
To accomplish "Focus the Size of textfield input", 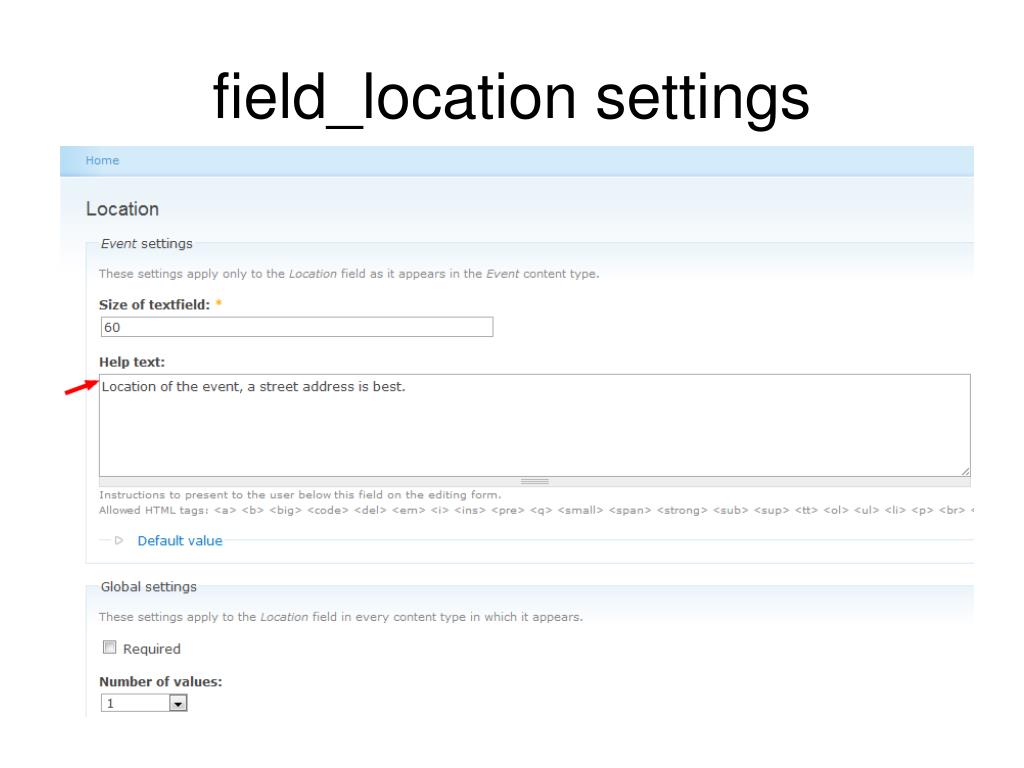I will pos(297,327).
